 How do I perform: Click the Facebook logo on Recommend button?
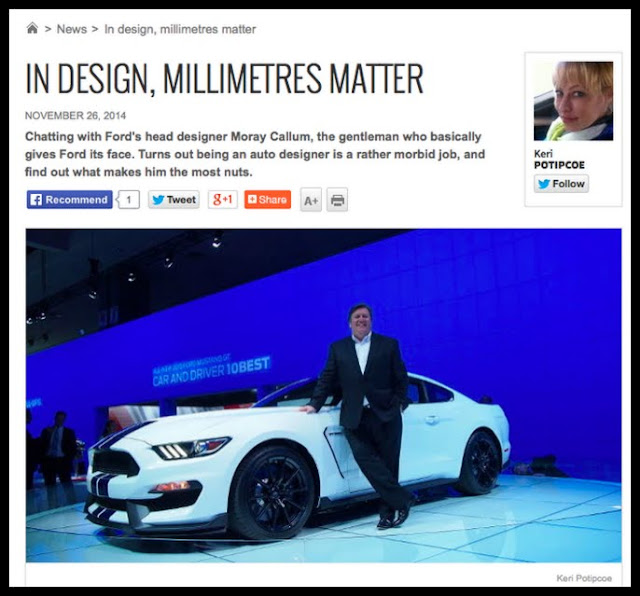[x=36, y=200]
